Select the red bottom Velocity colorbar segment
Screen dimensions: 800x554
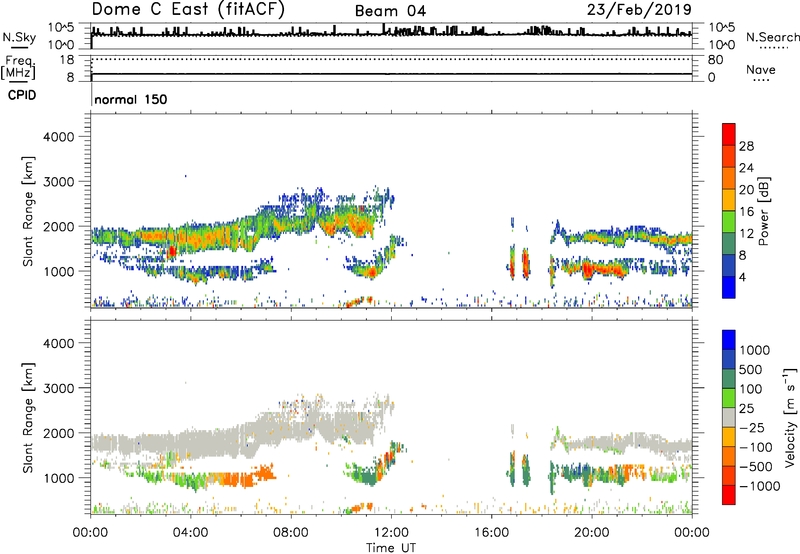click(729, 495)
